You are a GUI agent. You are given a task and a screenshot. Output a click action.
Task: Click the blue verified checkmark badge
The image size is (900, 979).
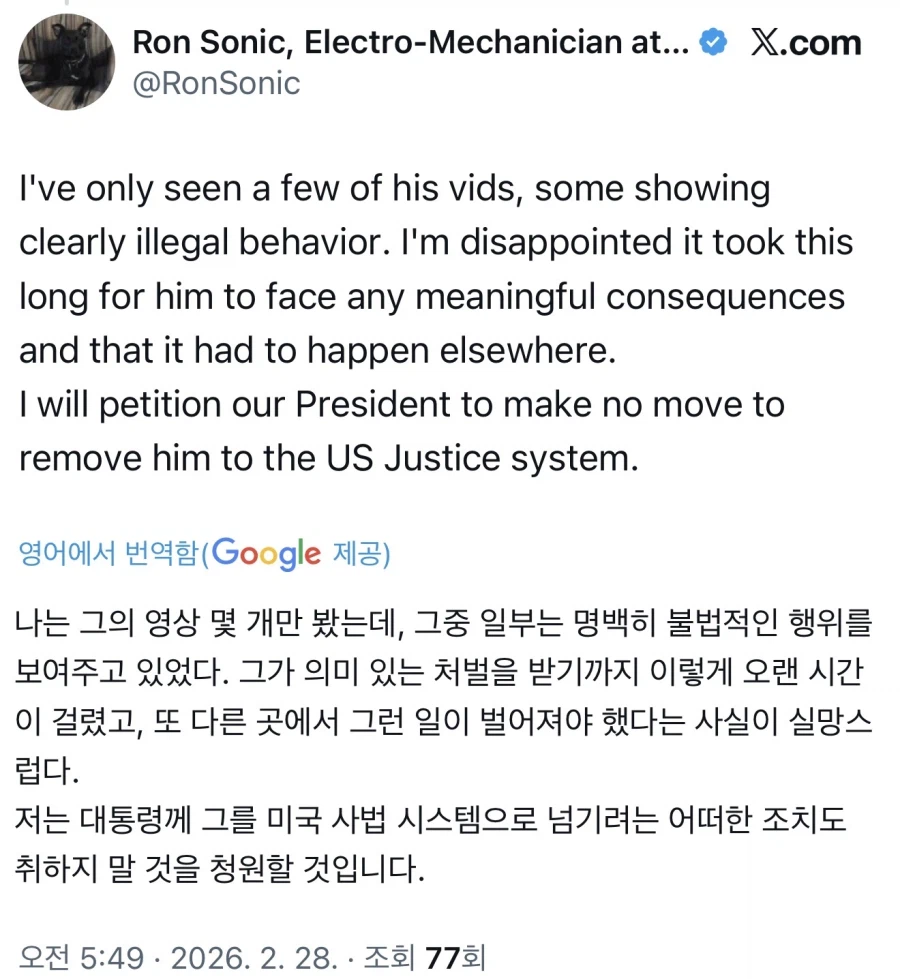713,42
